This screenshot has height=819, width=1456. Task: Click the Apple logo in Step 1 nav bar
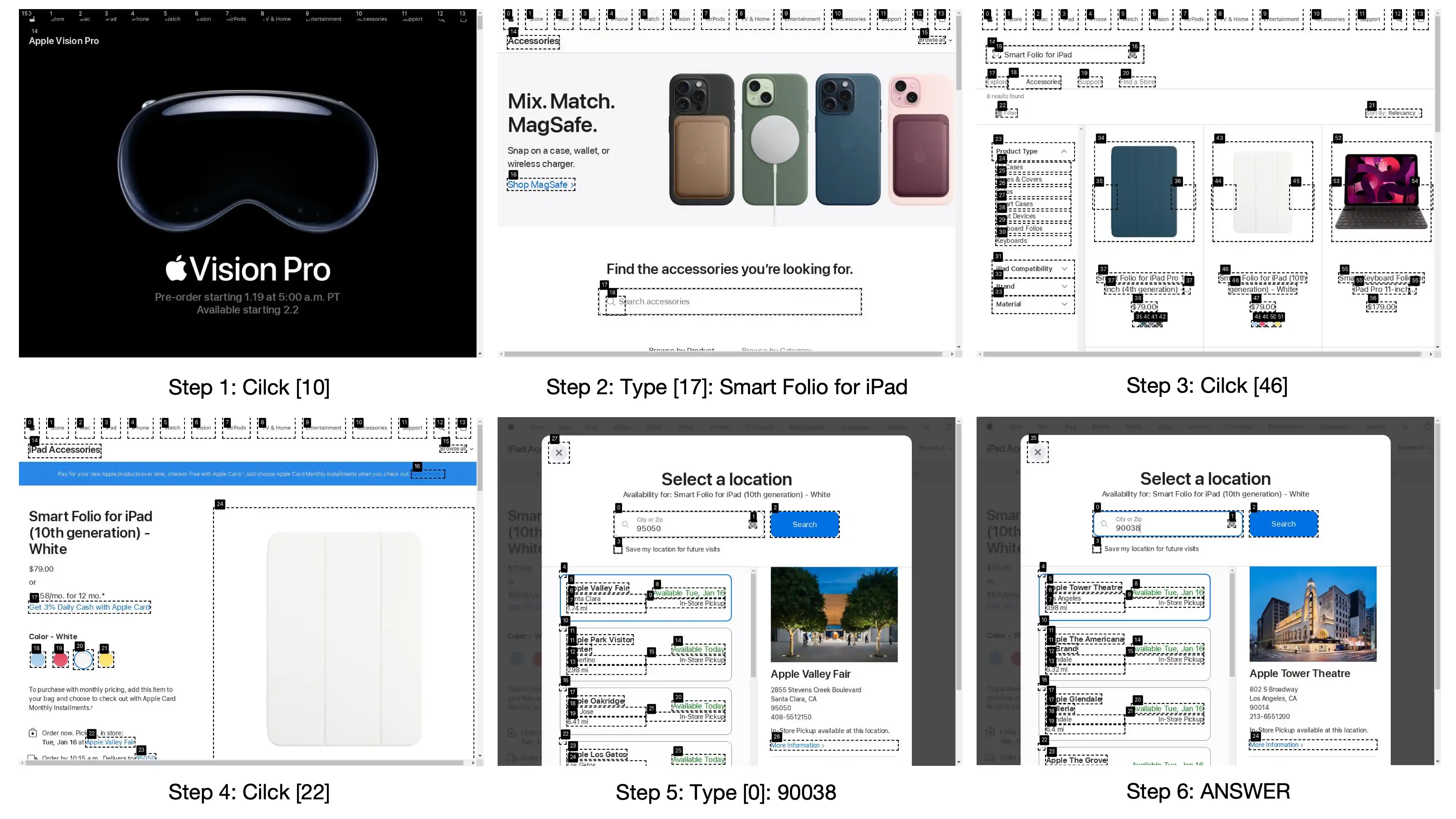pos(32,19)
